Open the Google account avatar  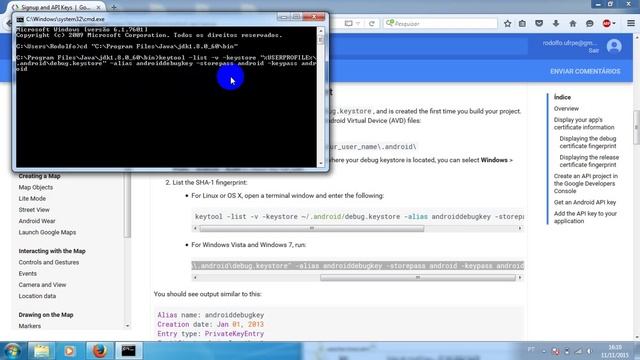[614, 46]
